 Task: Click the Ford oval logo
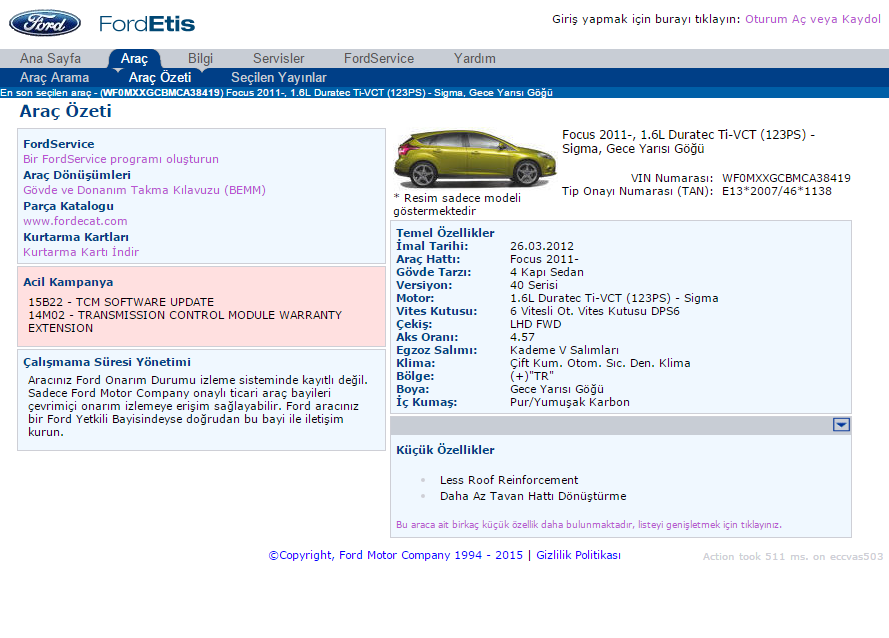(45, 23)
